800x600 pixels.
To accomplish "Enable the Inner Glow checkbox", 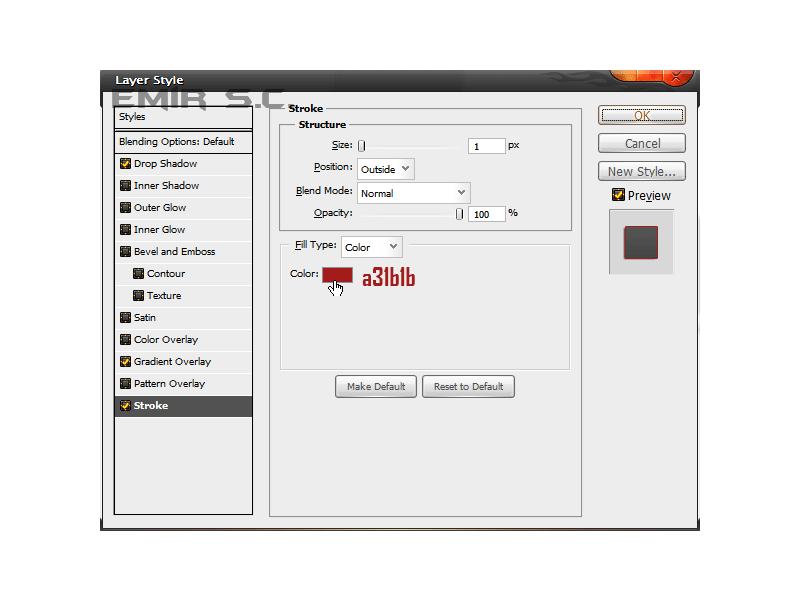I will click(x=125, y=230).
